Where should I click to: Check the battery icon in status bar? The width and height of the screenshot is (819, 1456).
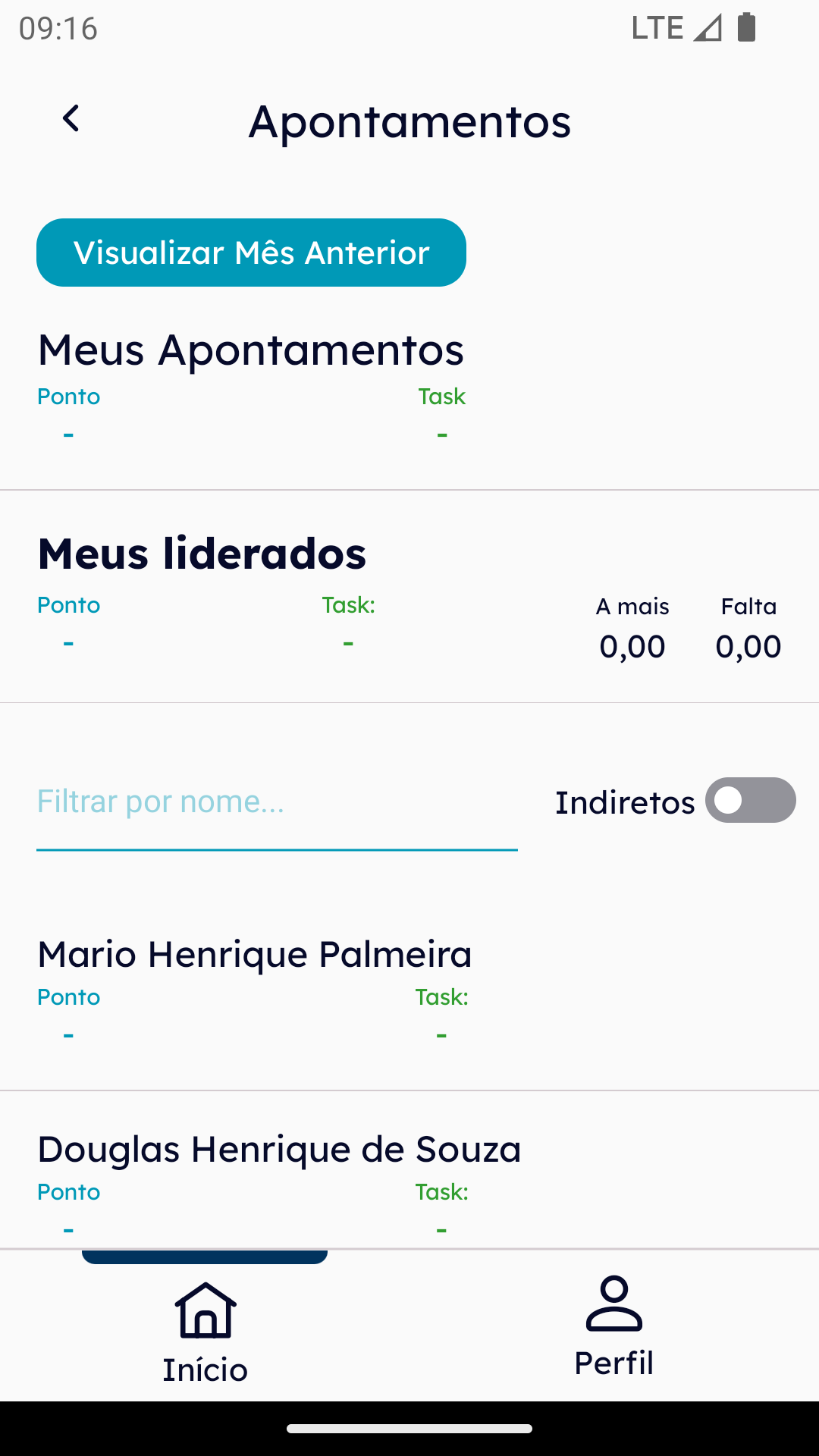pos(746,27)
